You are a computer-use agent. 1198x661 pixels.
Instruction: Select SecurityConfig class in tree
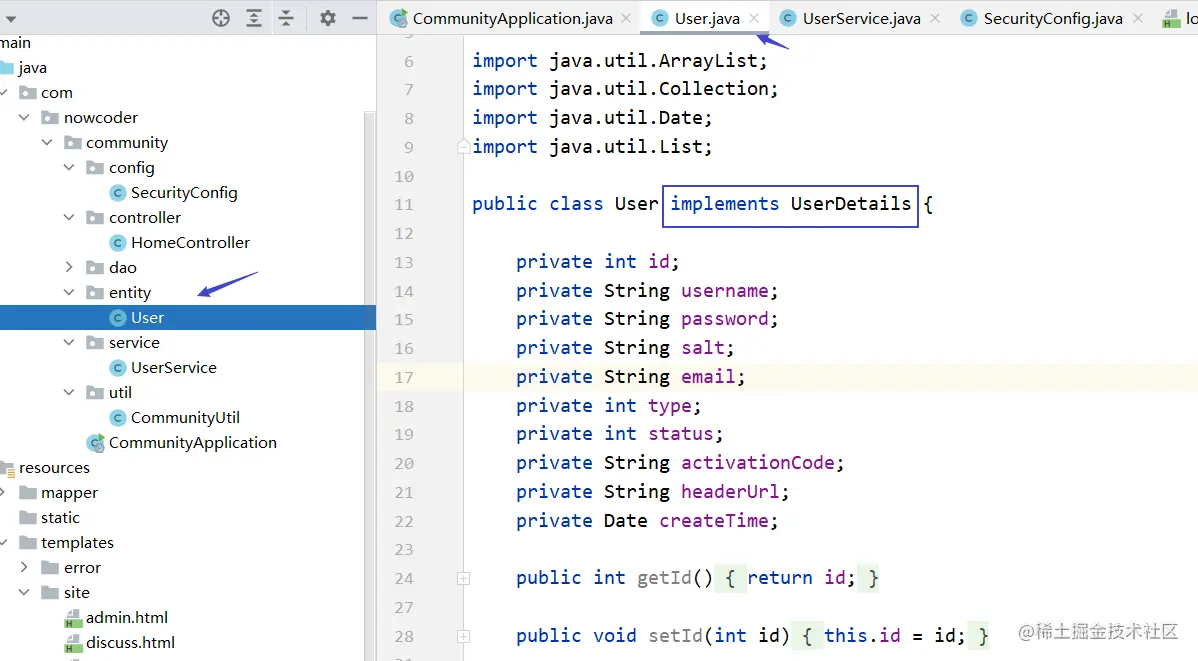[183, 193]
